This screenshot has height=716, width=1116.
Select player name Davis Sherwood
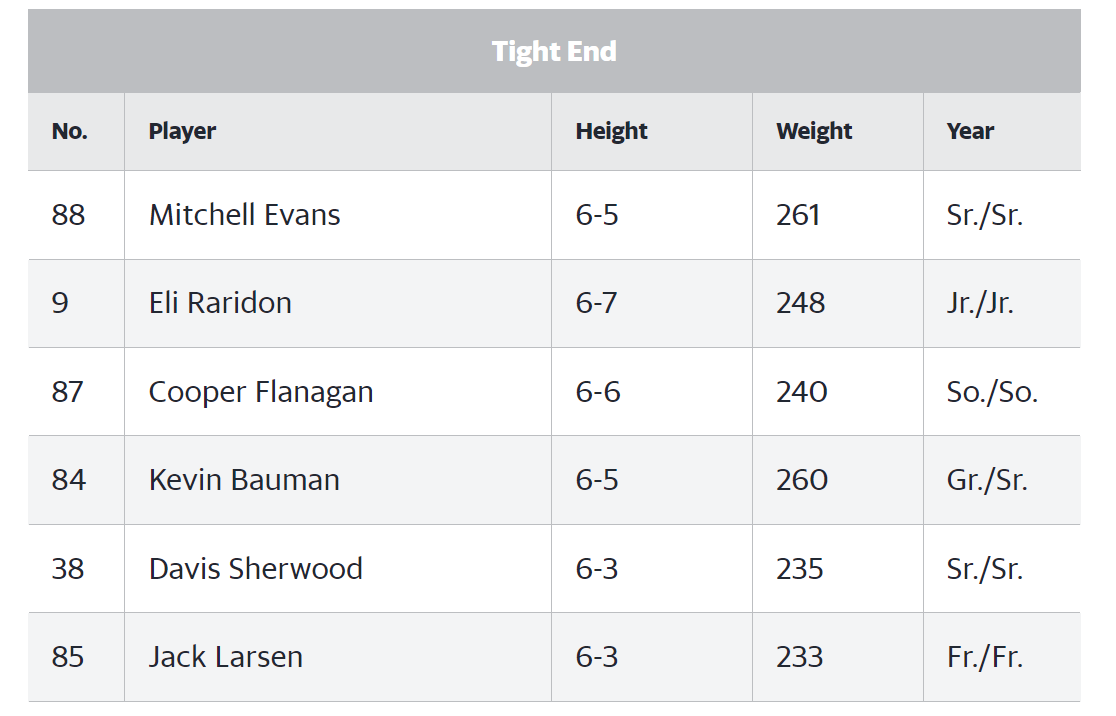[256, 569]
